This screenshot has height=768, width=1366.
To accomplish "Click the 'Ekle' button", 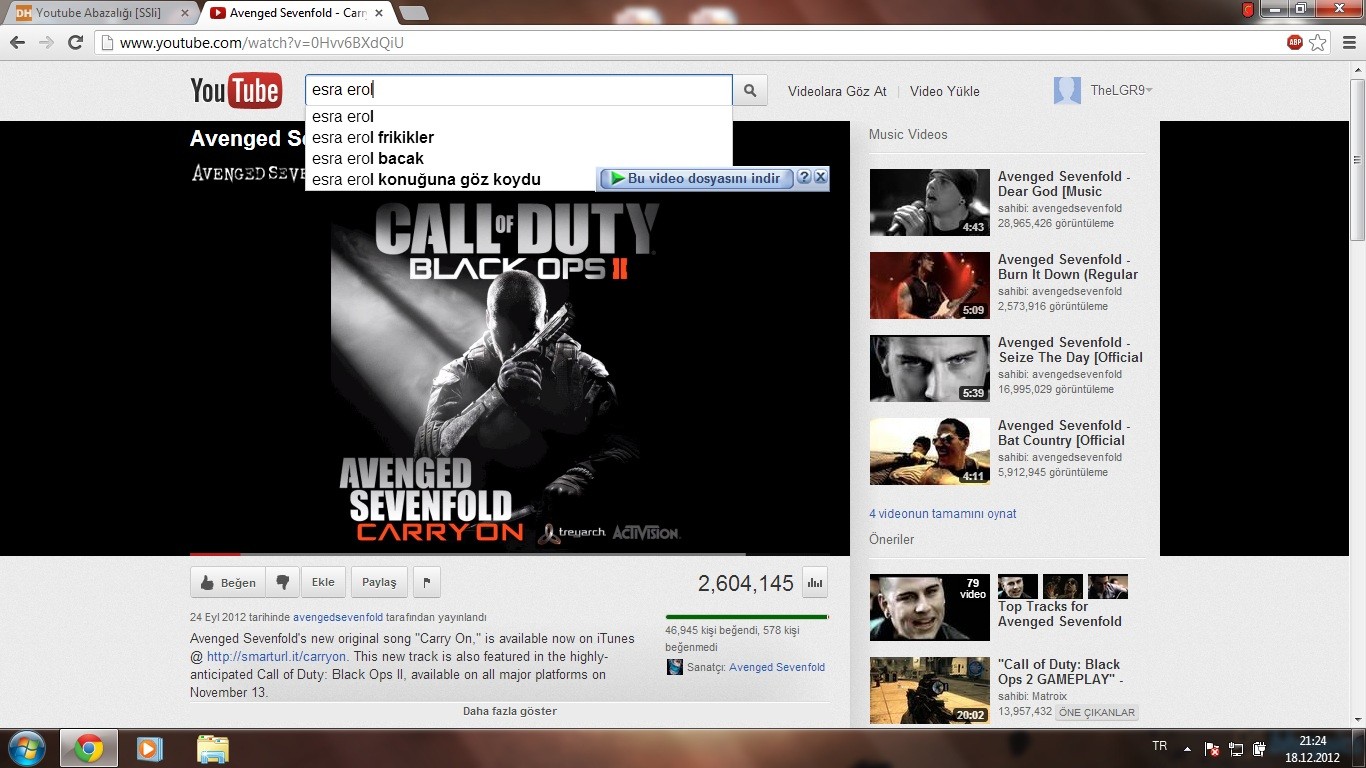I will 323,582.
